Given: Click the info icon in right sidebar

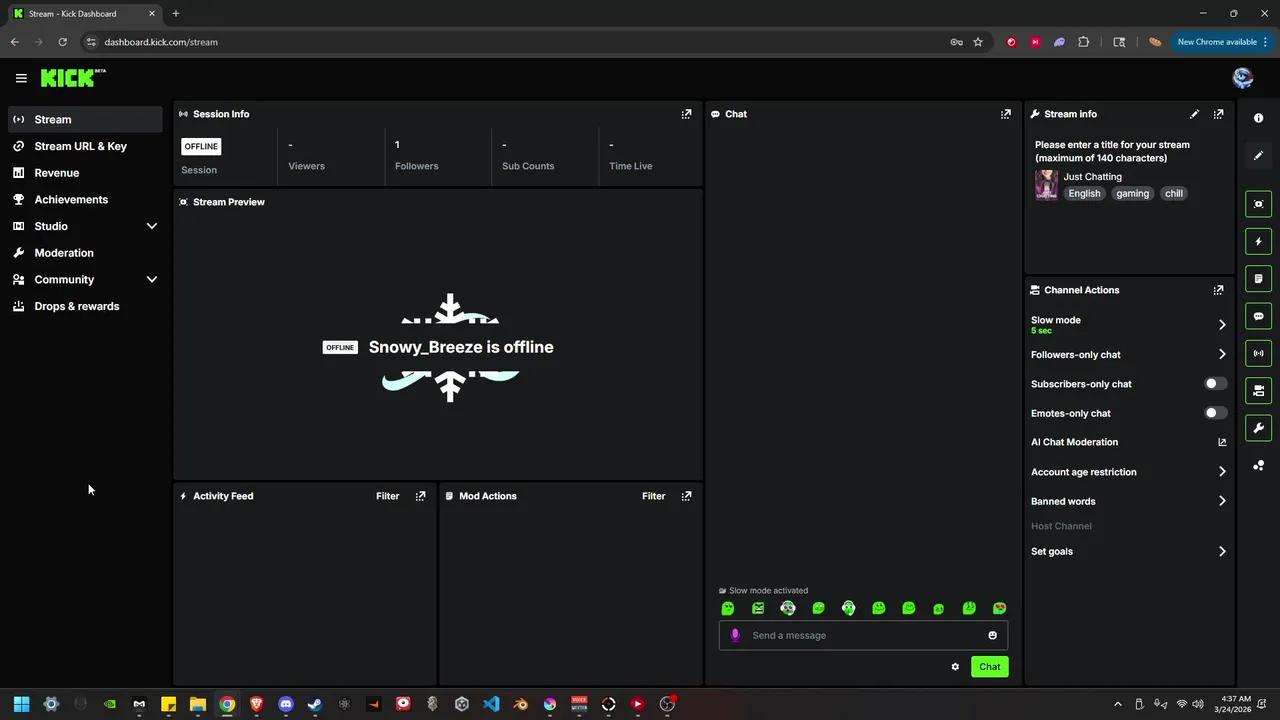Looking at the screenshot, I should click(x=1258, y=118).
